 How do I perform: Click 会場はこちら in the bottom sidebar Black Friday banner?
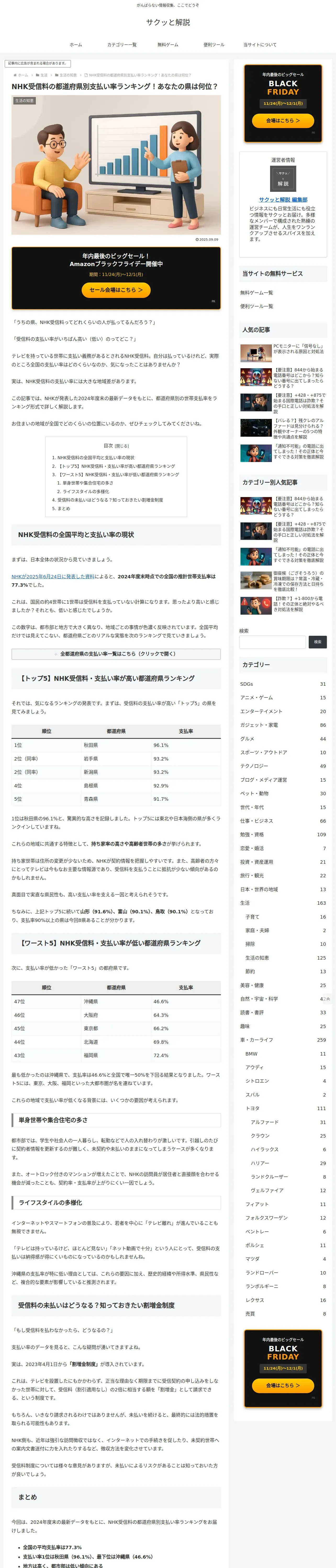(283, 1385)
